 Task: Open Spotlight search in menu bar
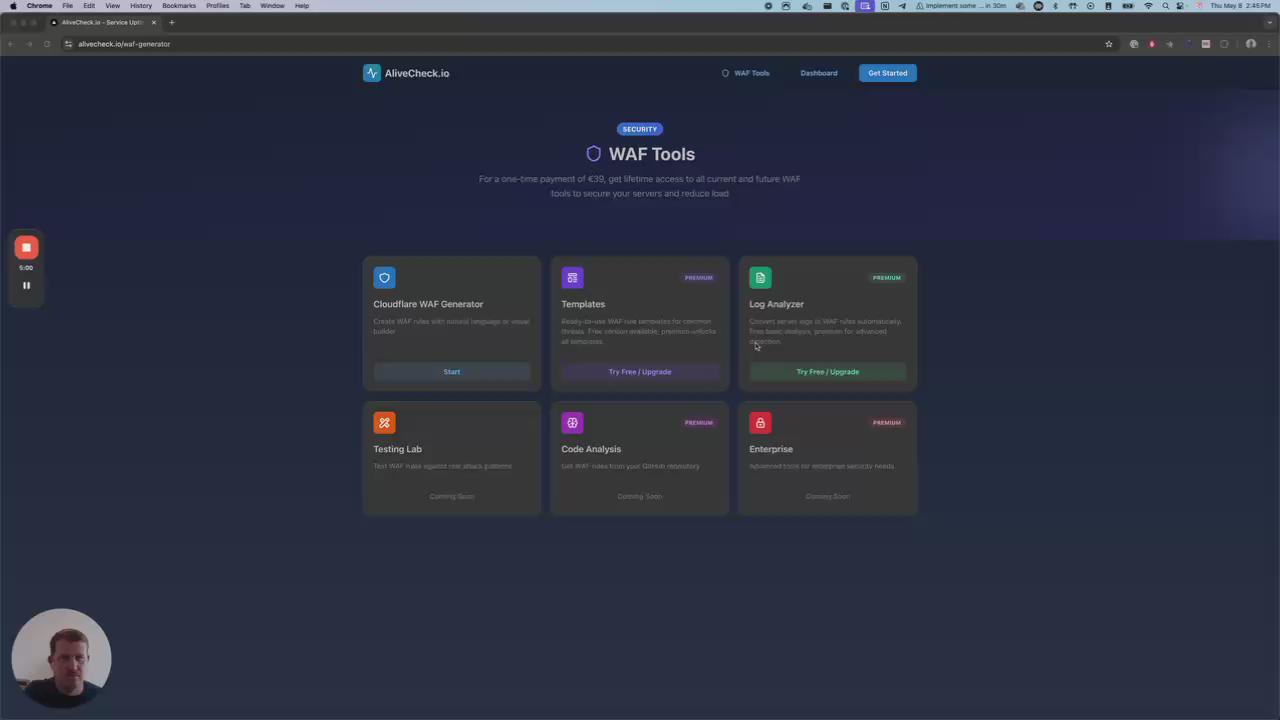pyautogui.click(x=1166, y=6)
